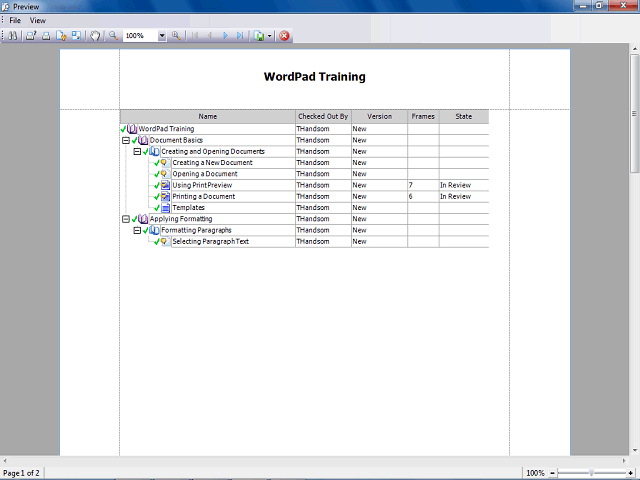640x480 pixels.
Task: Click the Templates document icon
Action: click(x=165, y=208)
